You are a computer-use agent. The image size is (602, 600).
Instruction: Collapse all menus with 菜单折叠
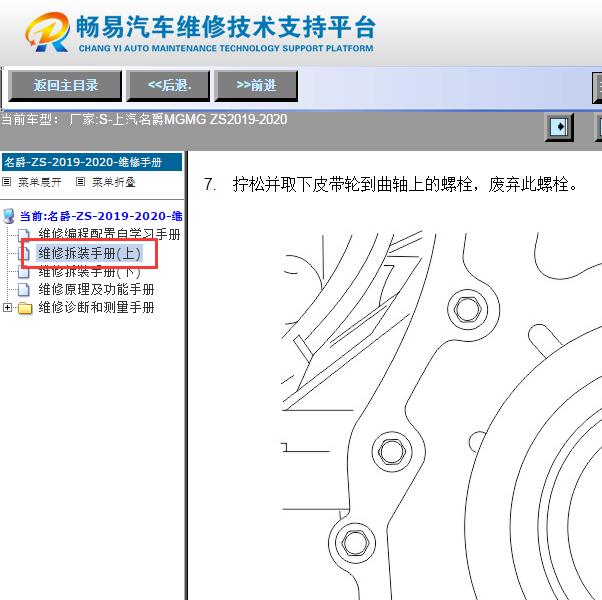(114, 182)
